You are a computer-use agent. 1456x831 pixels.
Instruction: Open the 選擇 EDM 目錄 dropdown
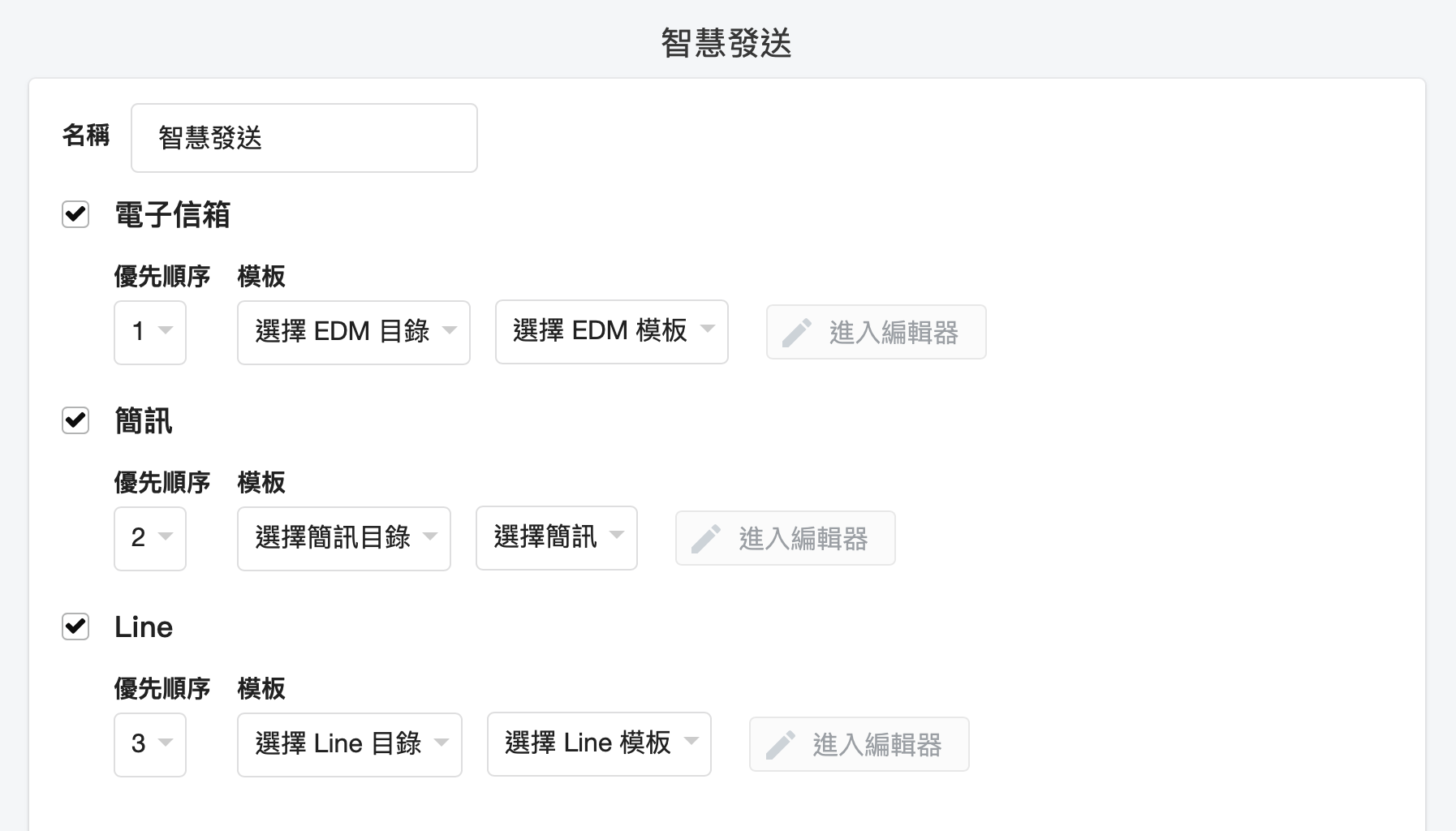point(353,332)
